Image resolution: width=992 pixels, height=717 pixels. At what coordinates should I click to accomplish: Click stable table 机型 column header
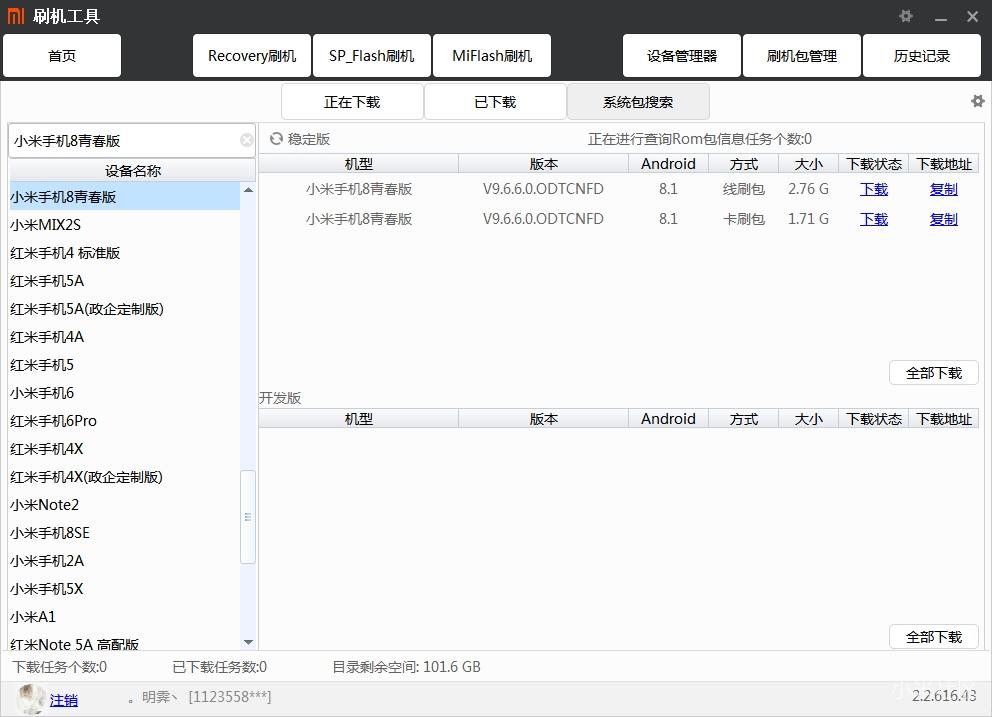point(359,164)
